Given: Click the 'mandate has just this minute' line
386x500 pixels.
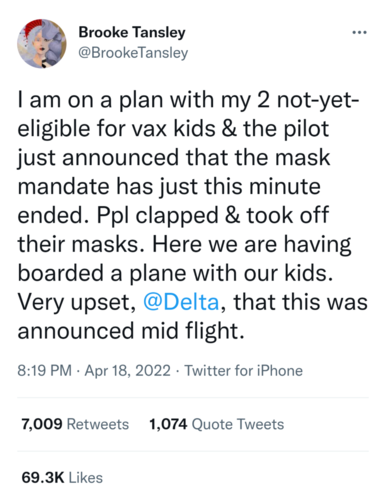Looking at the screenshot, I should (x=169, y=187).
